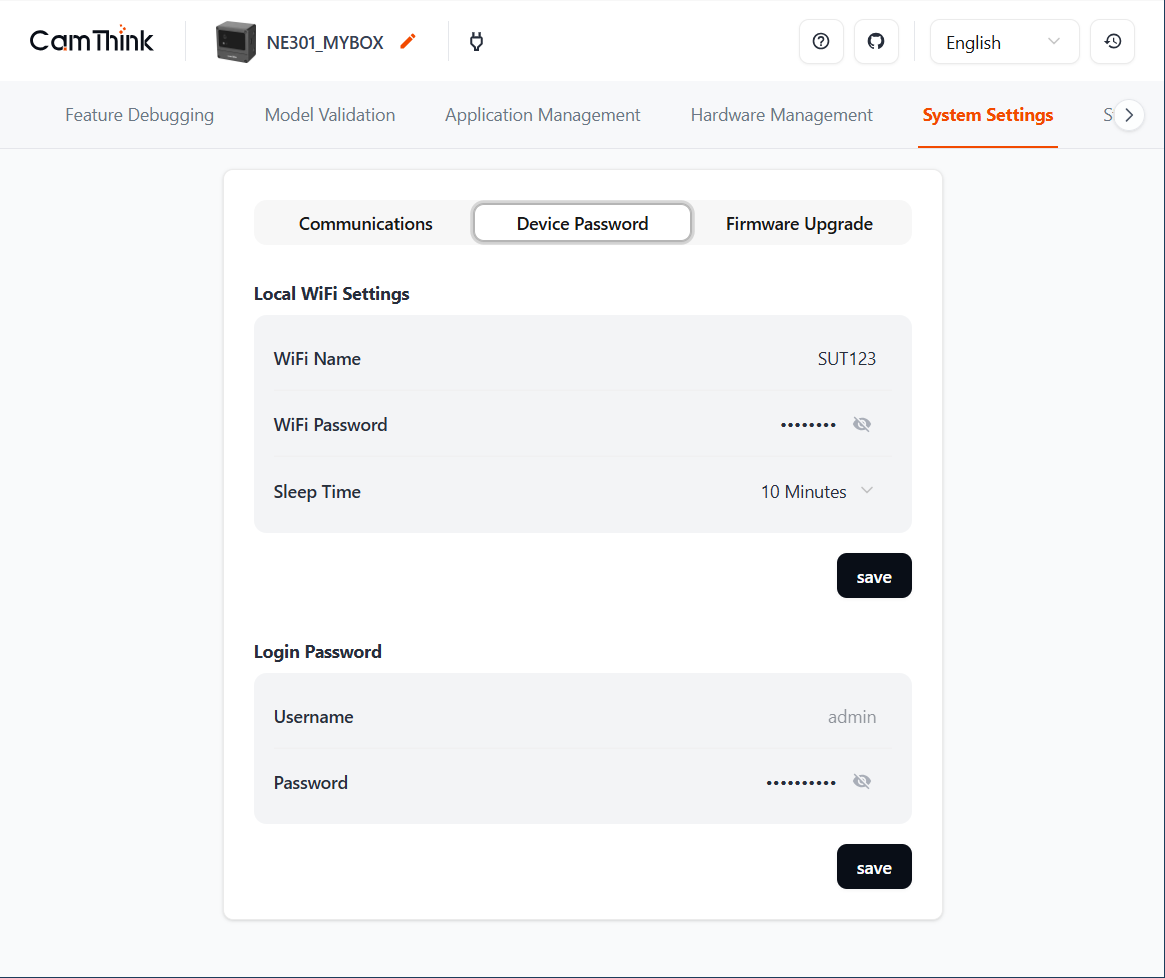Click the CamThink logo
Image resolution: width=1165 pixels, height=978 pixels.
point(92,41)
